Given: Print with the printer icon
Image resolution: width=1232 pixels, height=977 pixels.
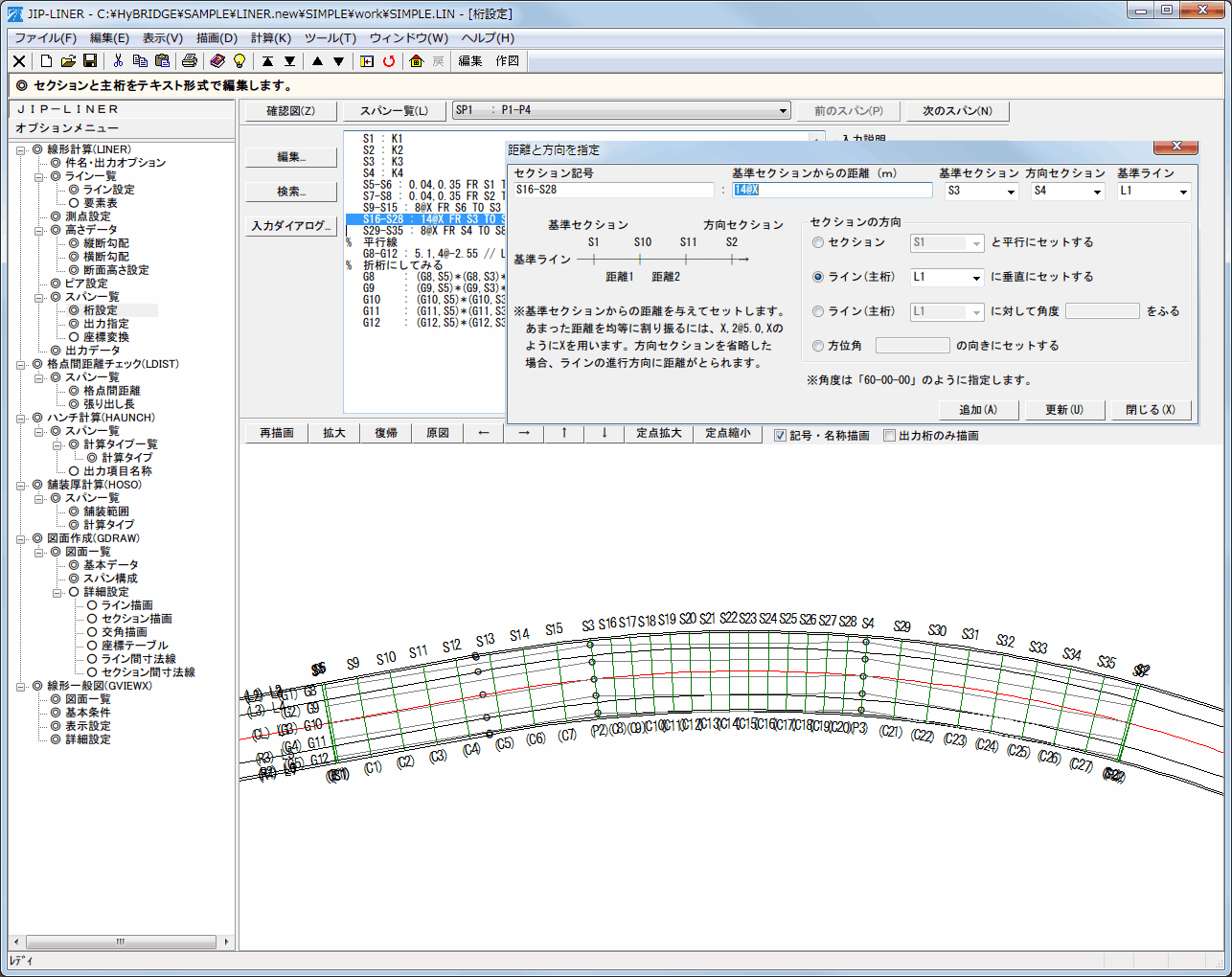Looking at the screenshot, I should pos(190,61).
